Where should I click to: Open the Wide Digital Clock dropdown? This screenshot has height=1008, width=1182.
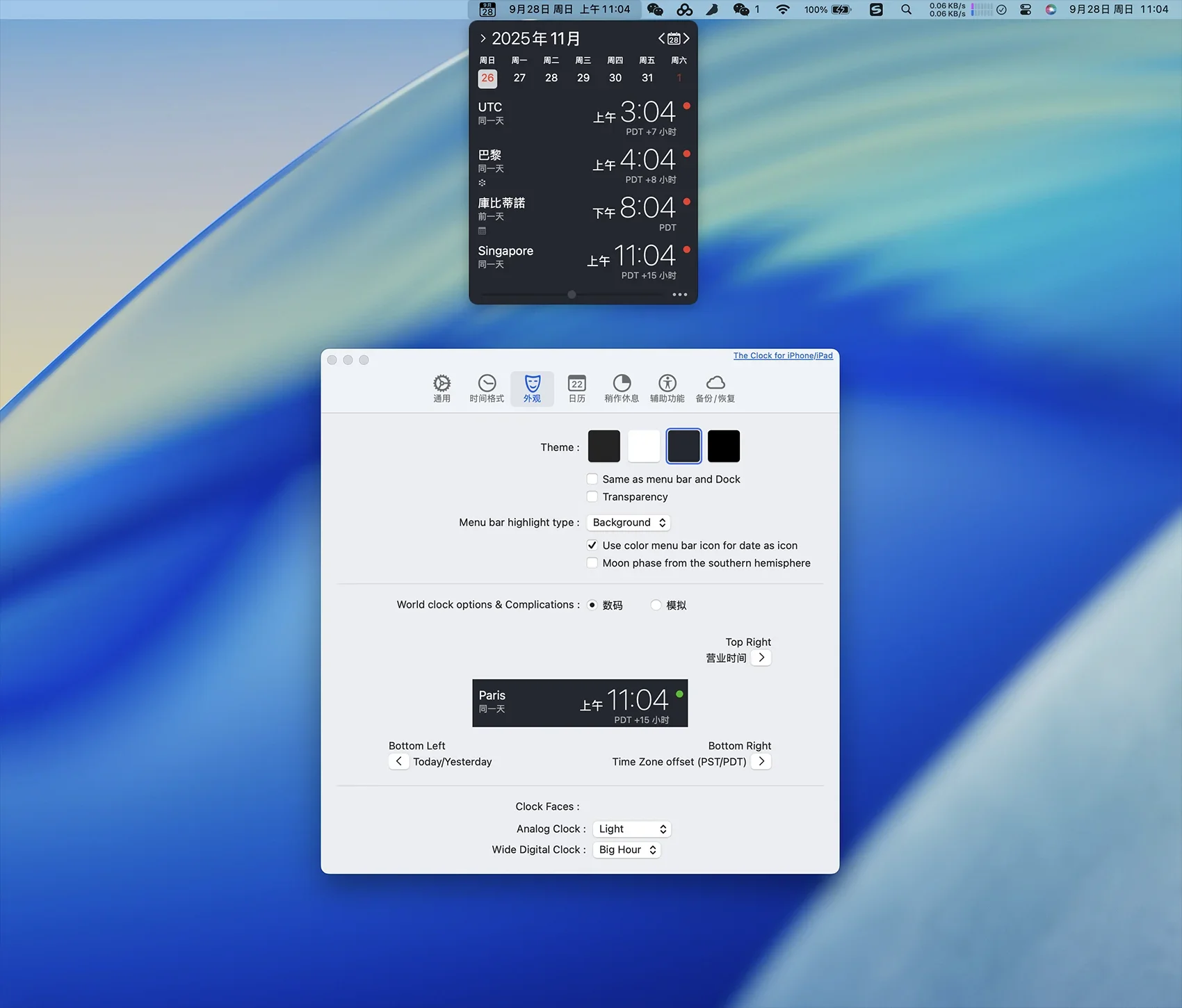coord(626,850)
